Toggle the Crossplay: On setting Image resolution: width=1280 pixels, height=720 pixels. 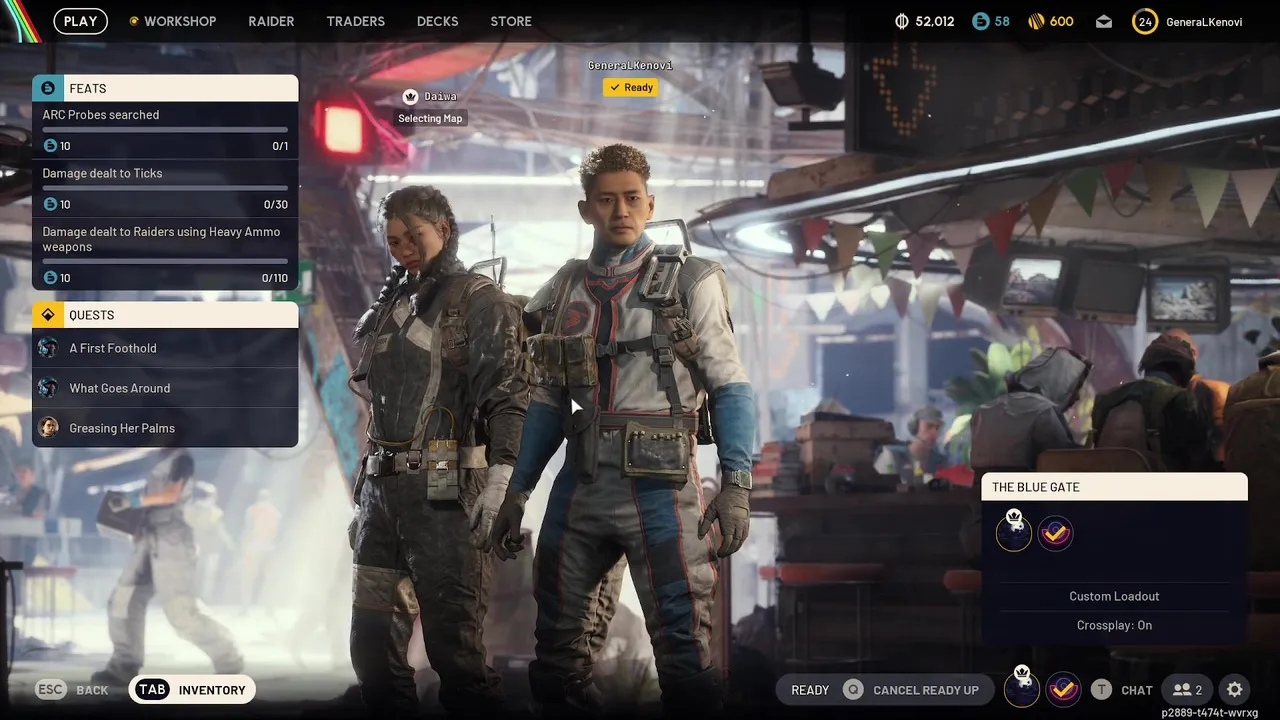(x=1114, y=625)
